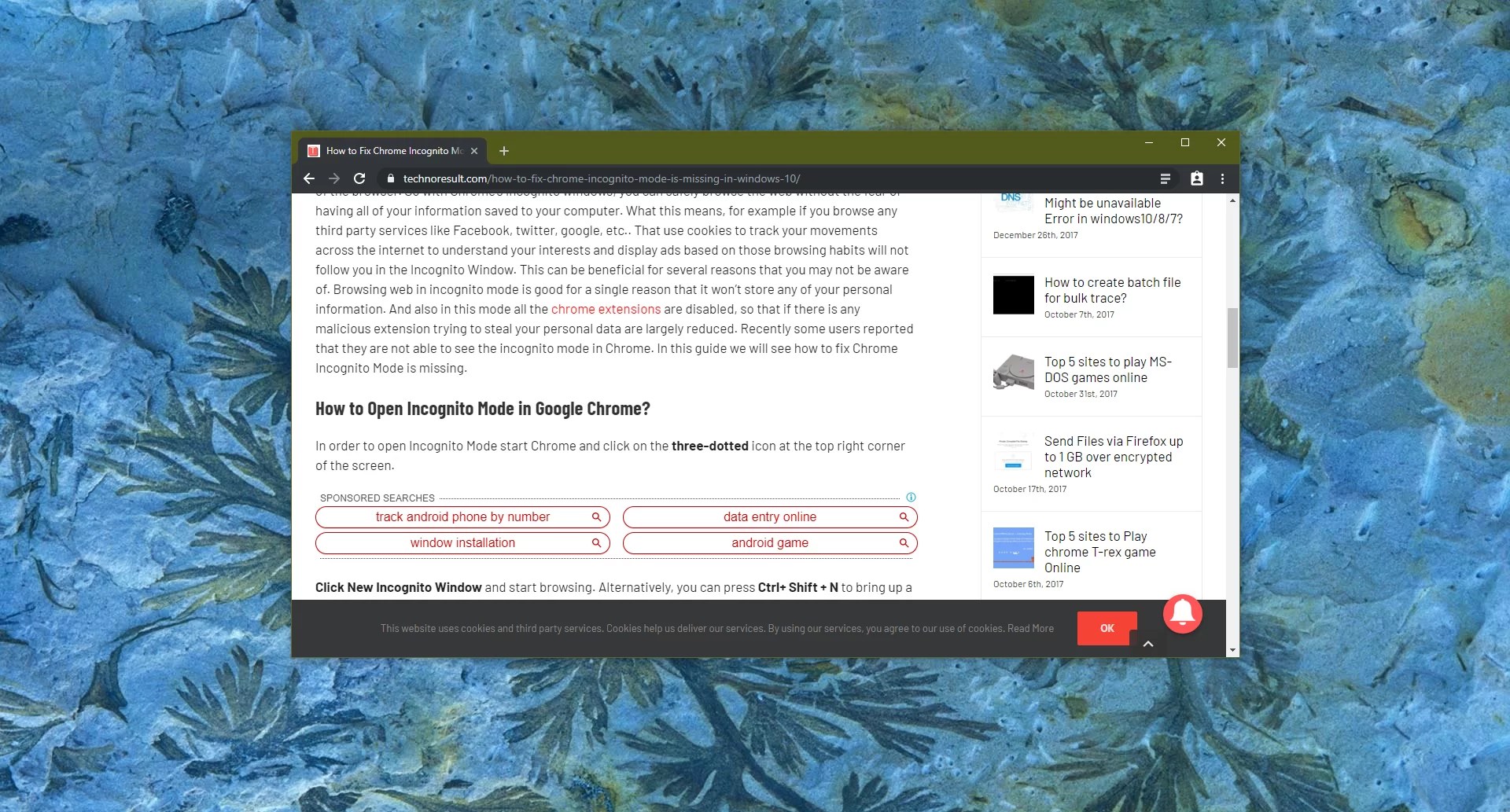
Task: Open the media/reading list toolbar icon
Action: tap(1166, 178)
